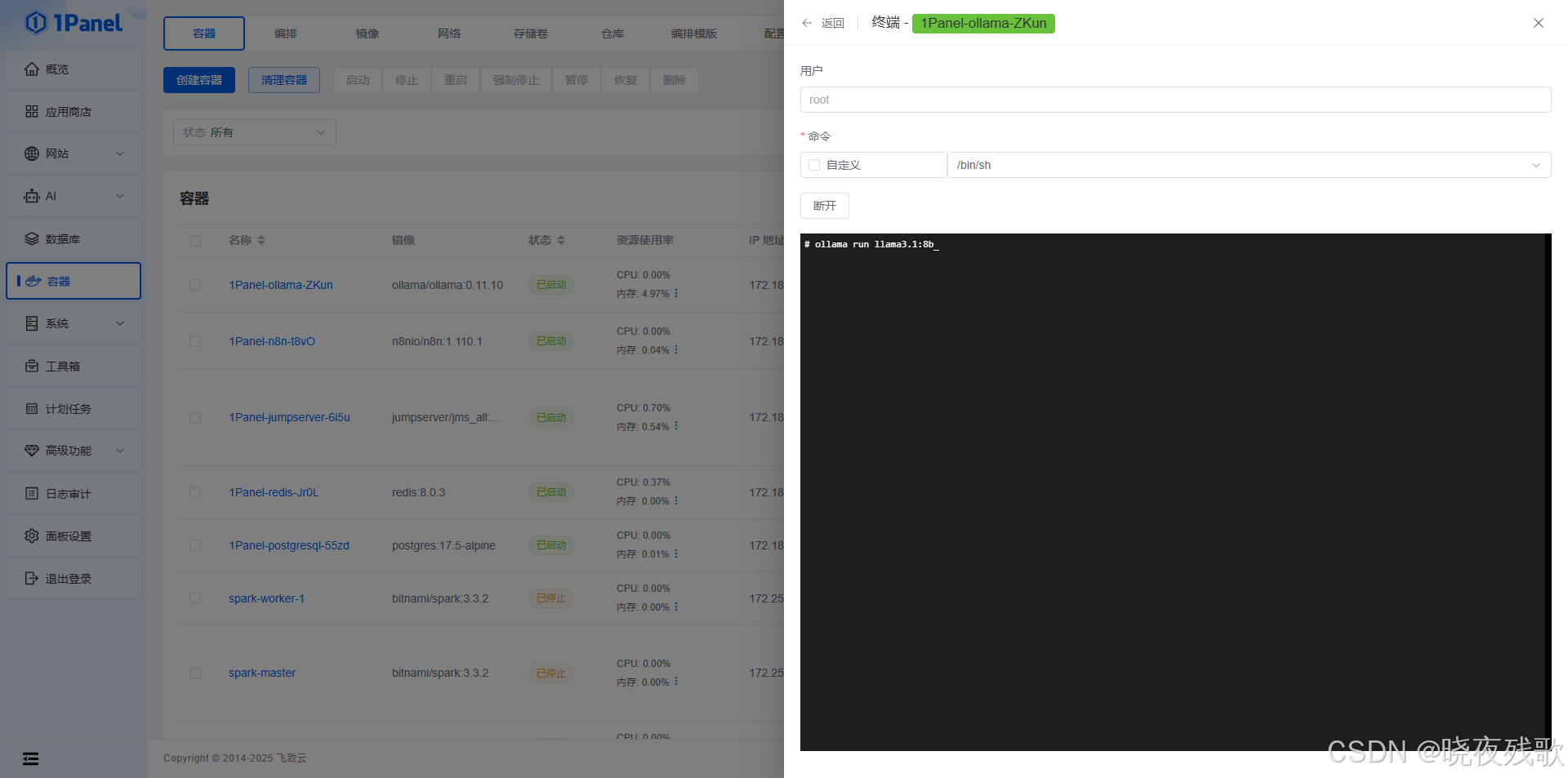Check the 1Panel-jumpserver-6i5u row checkbox
This screenshot has height=778, width=1568.
tap(195, 418)
